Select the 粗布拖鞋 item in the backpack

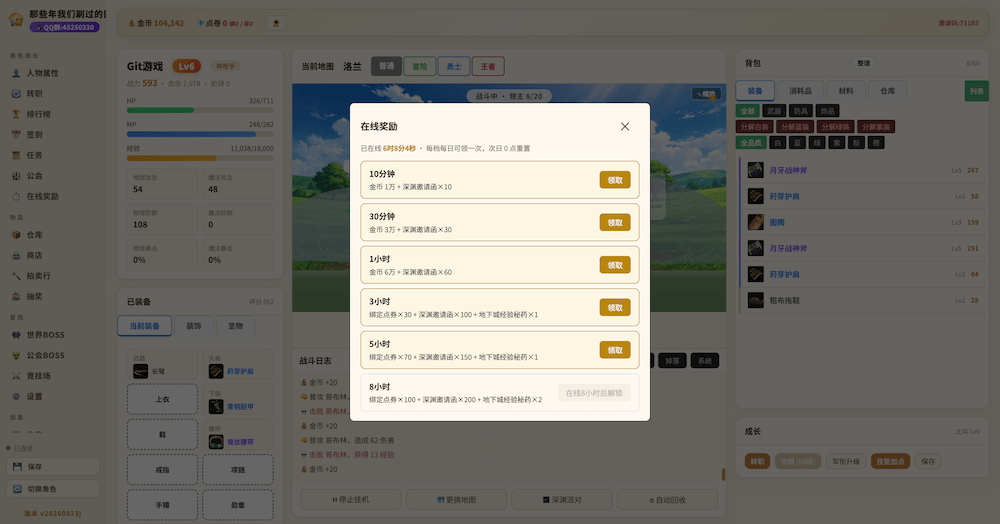coord(862,300)
